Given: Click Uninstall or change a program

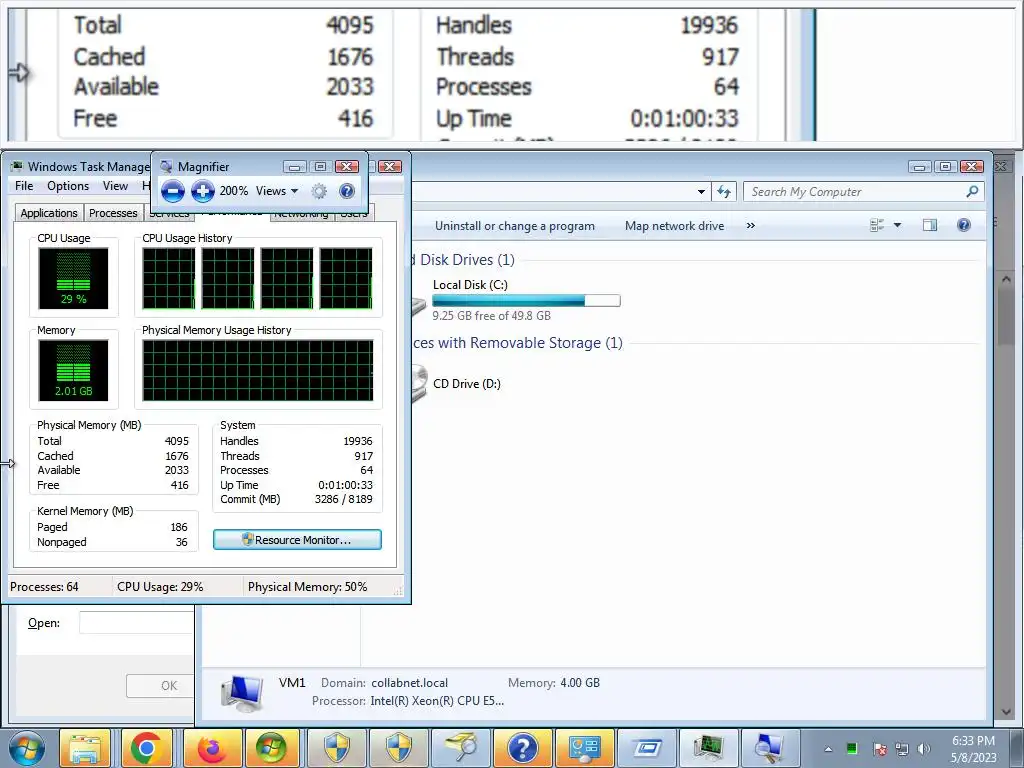Looking at the screenshot, I should (515, 226).
